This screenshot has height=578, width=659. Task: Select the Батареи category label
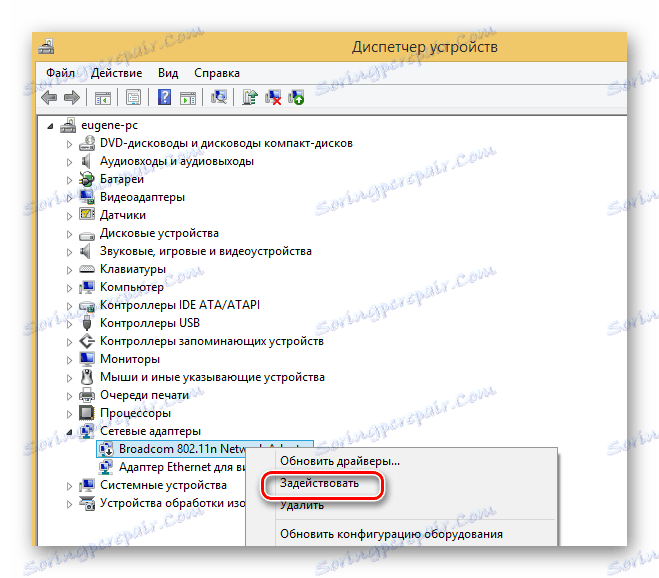point(122,179)
